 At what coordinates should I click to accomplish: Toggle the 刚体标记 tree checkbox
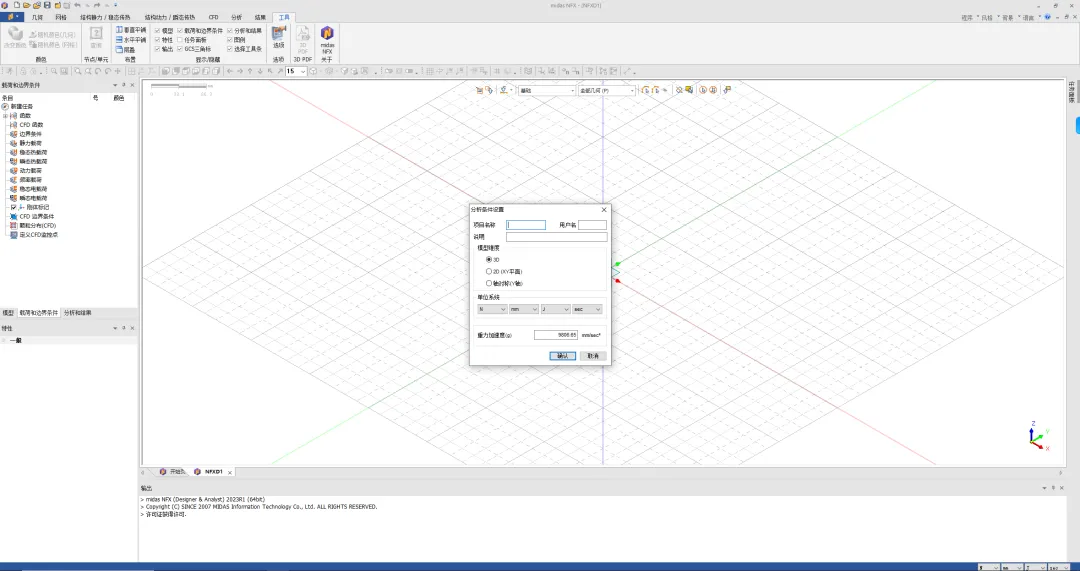(x=14, y=207)
